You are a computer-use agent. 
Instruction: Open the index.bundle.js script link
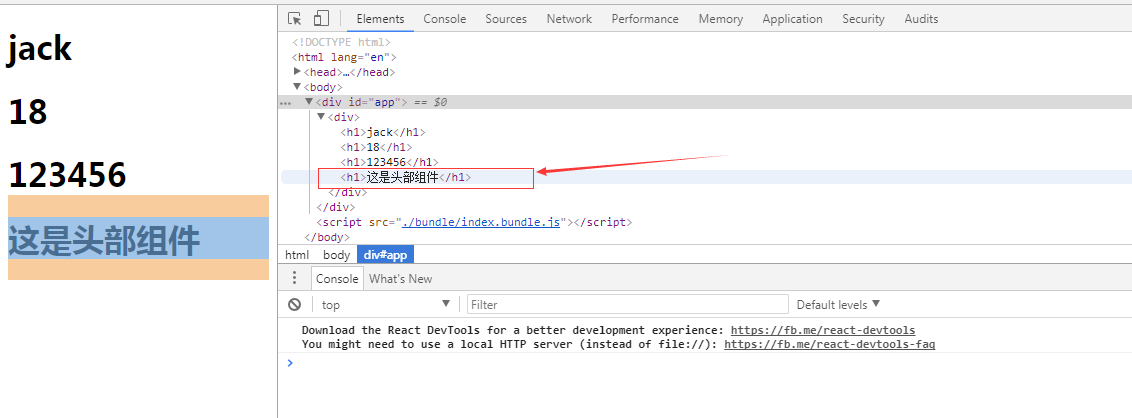click(x=481, y=222)
